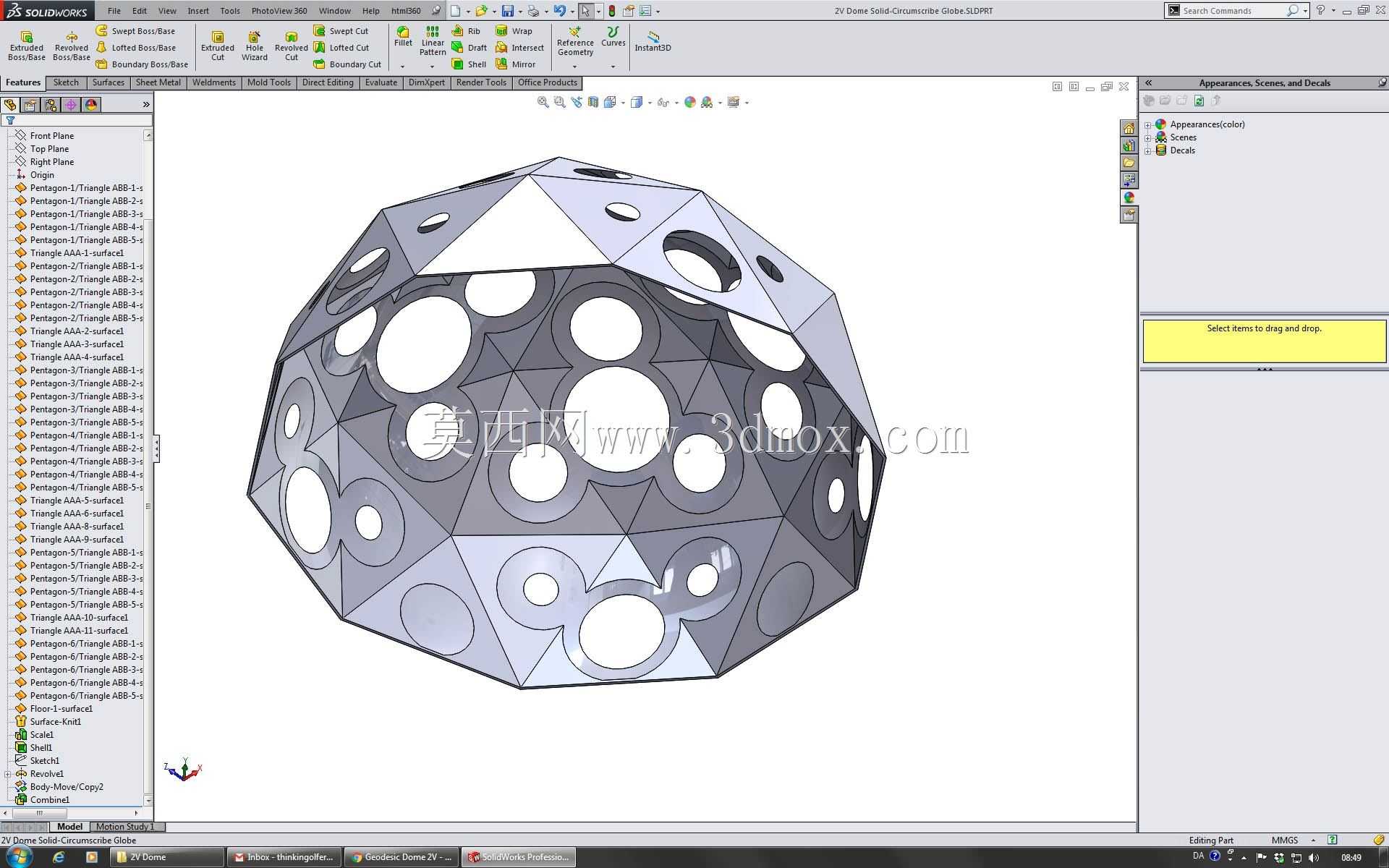
Task: Expand the Appearances(color) tree node
Action: coord(1147,124)
